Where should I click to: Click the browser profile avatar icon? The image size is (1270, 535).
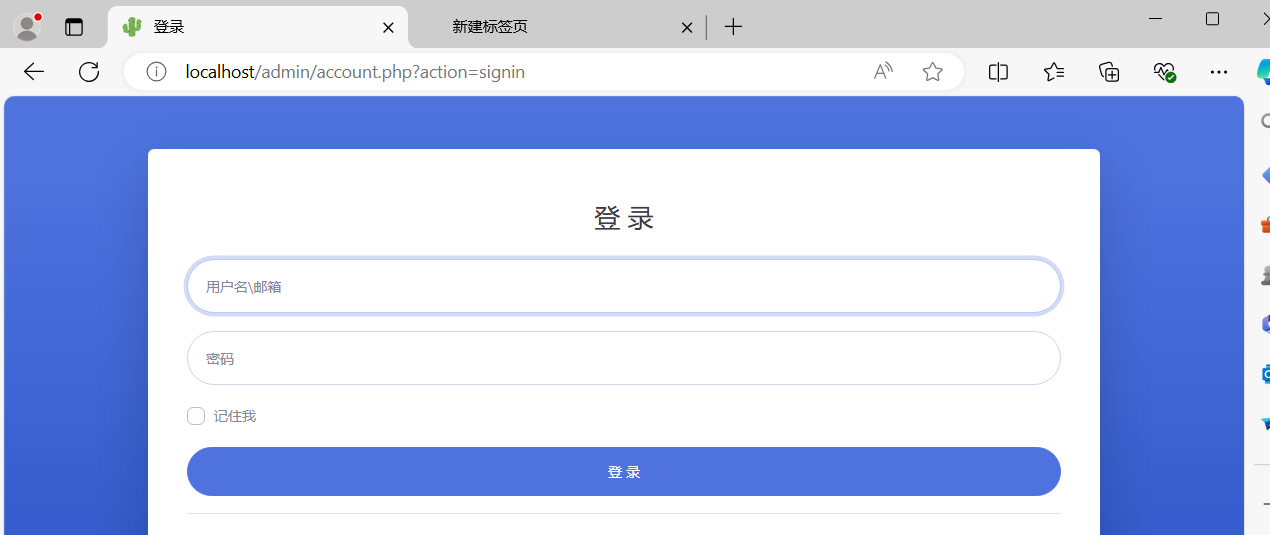(27, 27)
